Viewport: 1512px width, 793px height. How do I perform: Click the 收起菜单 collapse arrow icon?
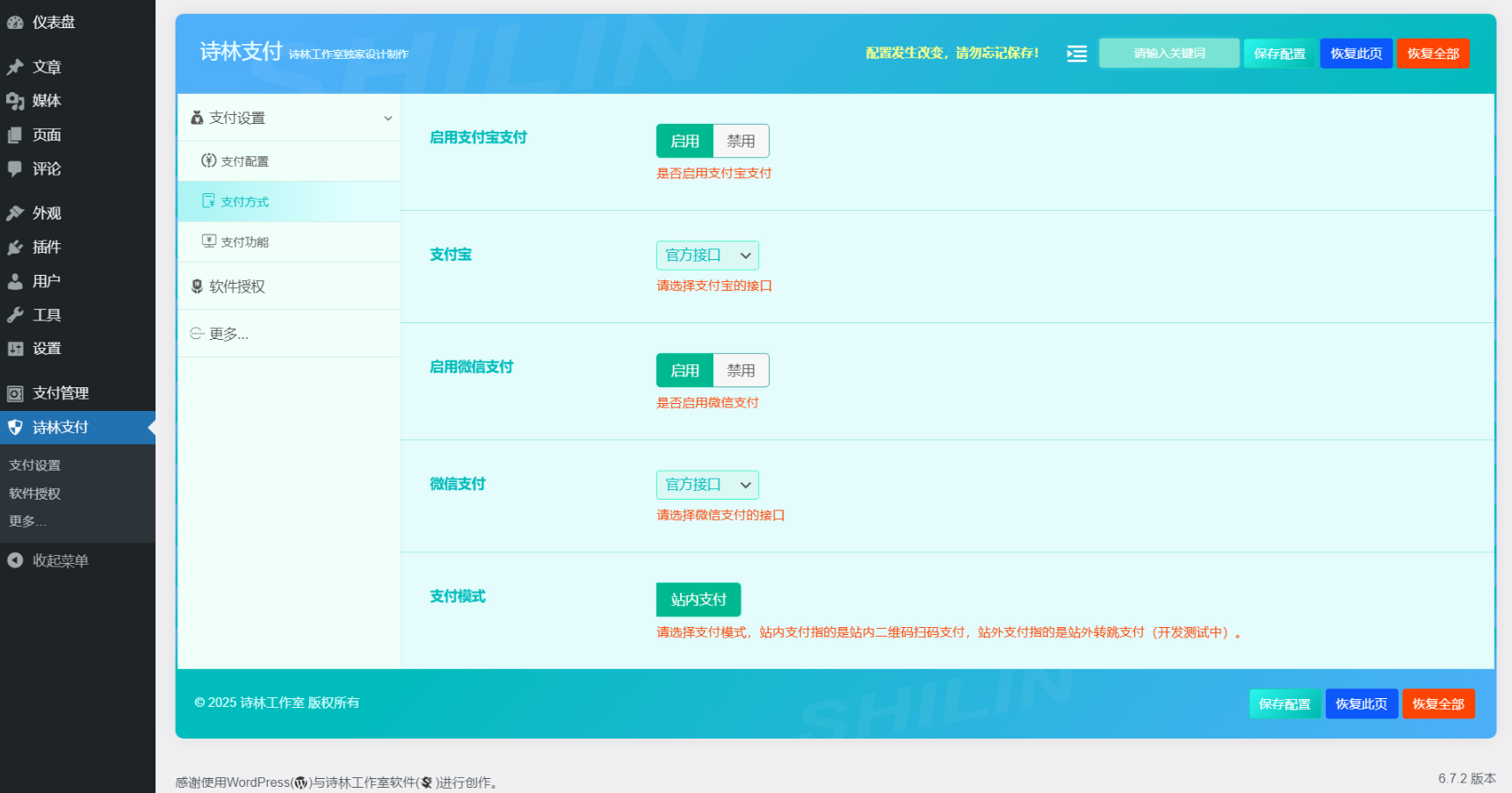tap(15, 560)
